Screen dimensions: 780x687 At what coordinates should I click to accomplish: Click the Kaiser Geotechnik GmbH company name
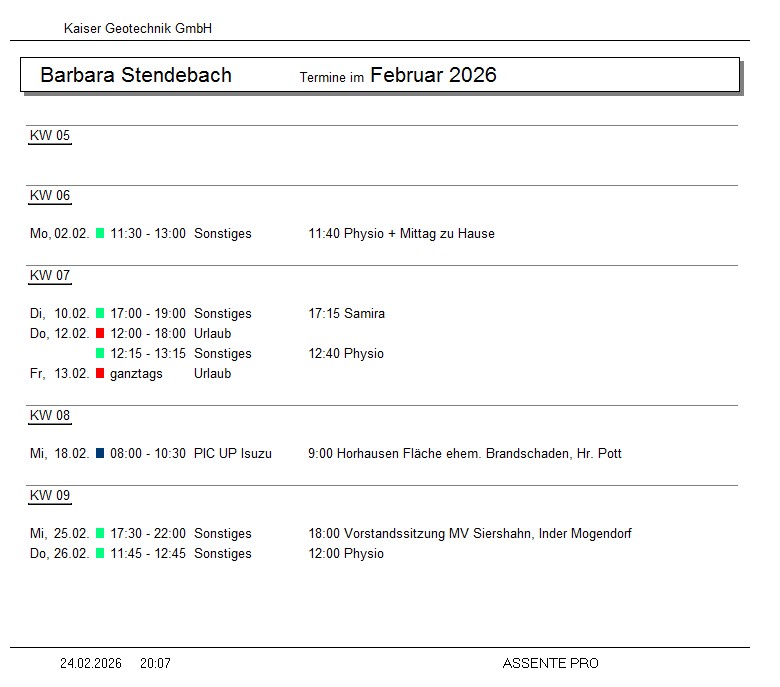coord(138,29)
